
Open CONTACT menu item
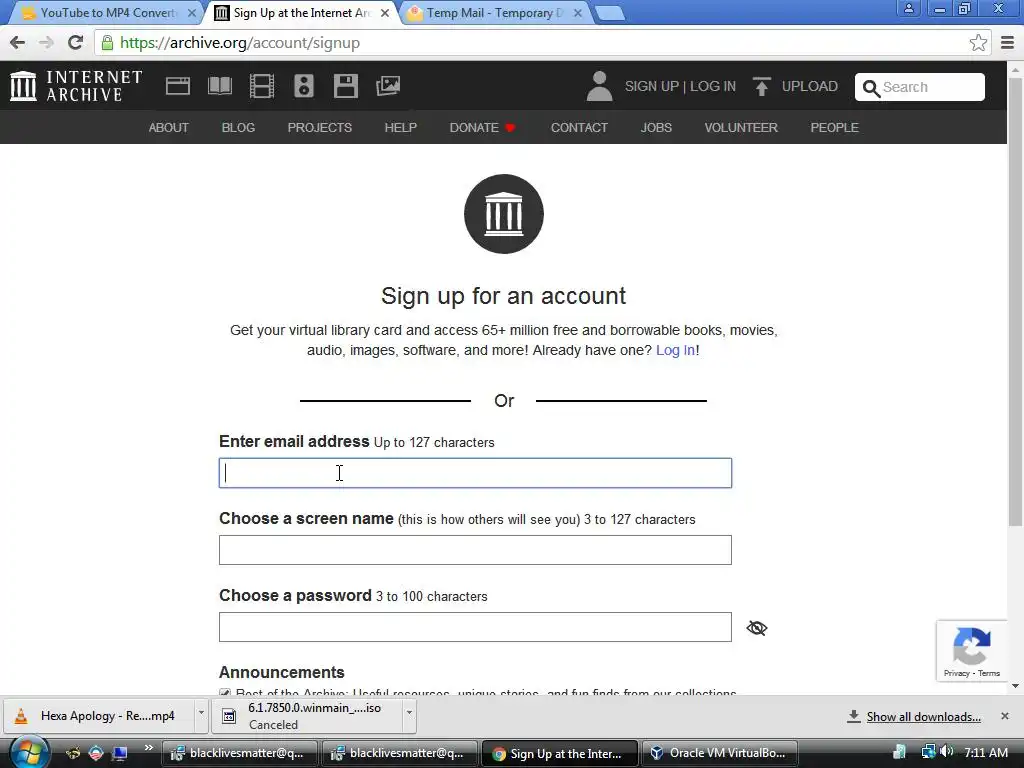coord(579,128)
